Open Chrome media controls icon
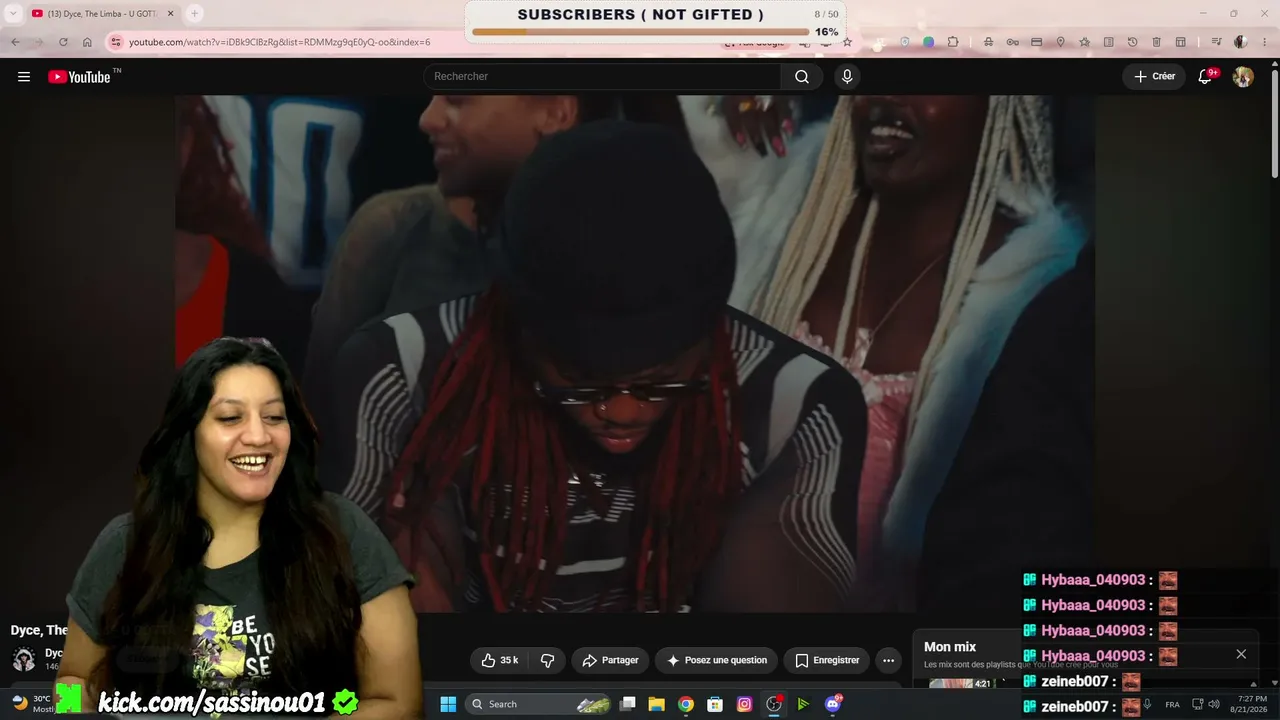1280x720 pixels. [x=1216, y=42]
